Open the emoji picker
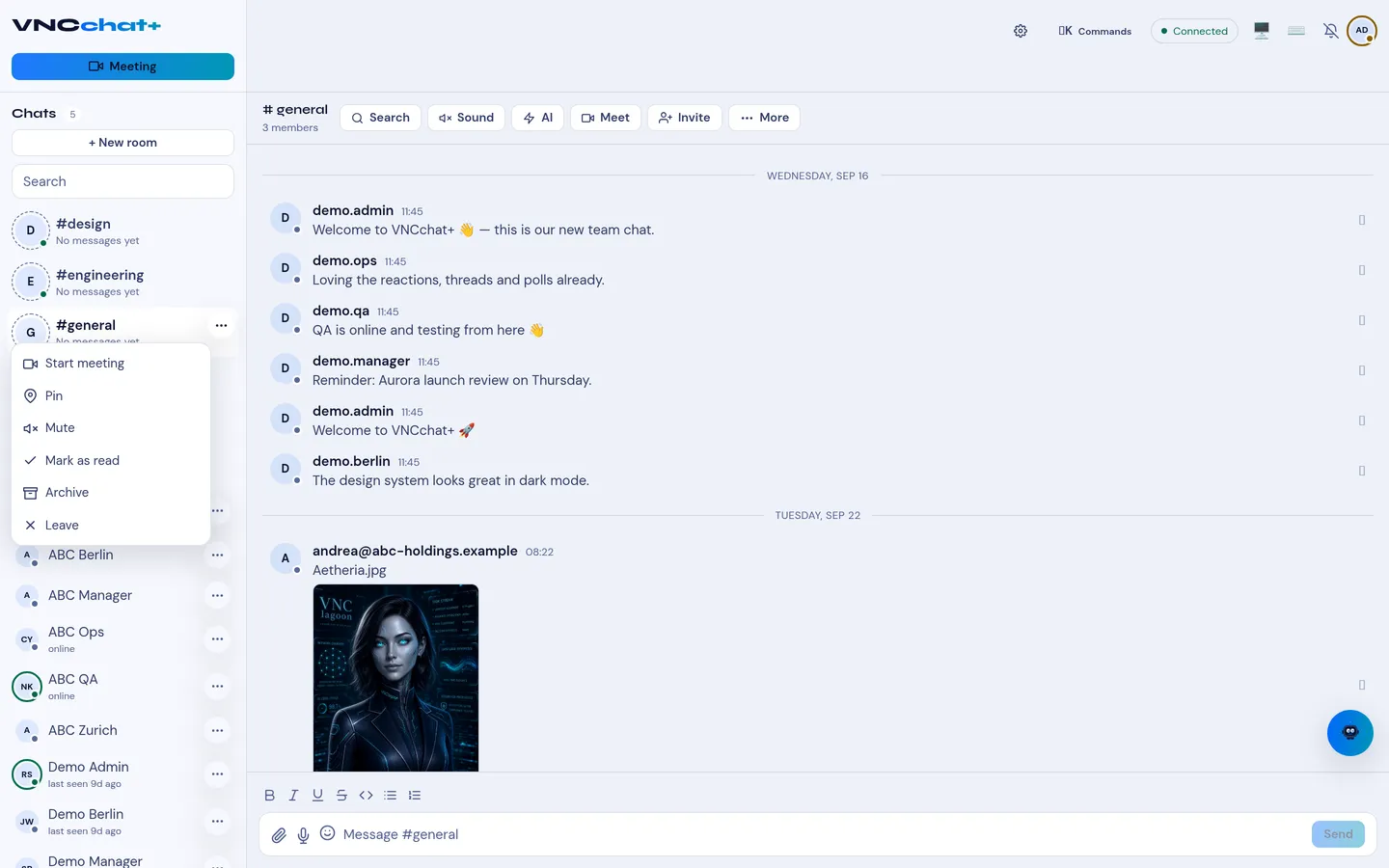This screenshot has height=868, width=1389. click(x=328, y=833)
